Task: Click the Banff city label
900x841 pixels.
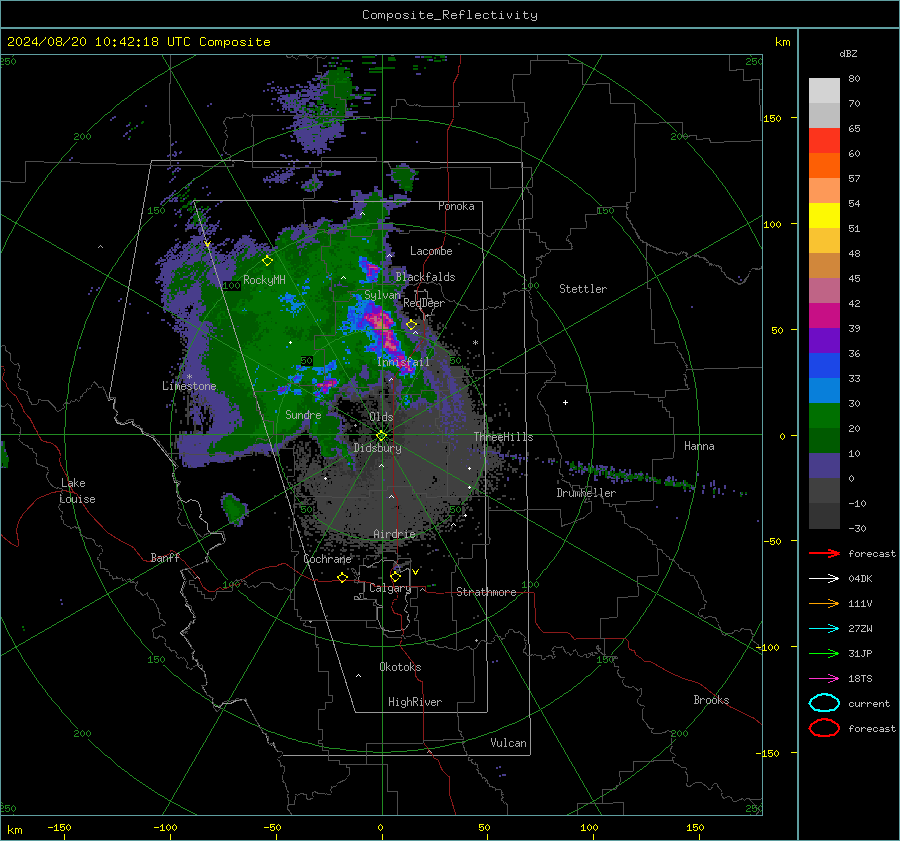Action: pos(165,558)
